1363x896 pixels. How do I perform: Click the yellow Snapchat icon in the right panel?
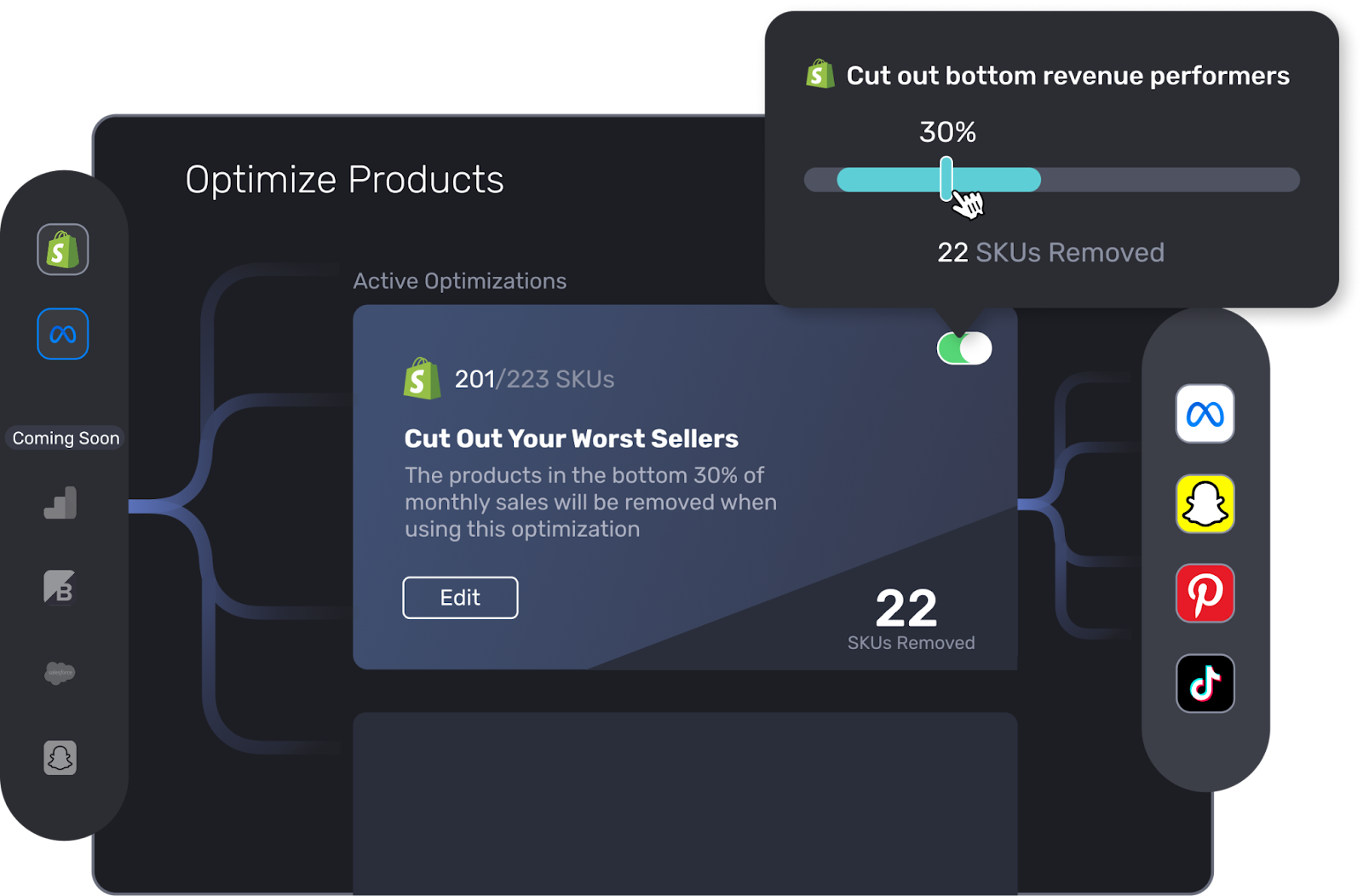tap(1205, 505)
